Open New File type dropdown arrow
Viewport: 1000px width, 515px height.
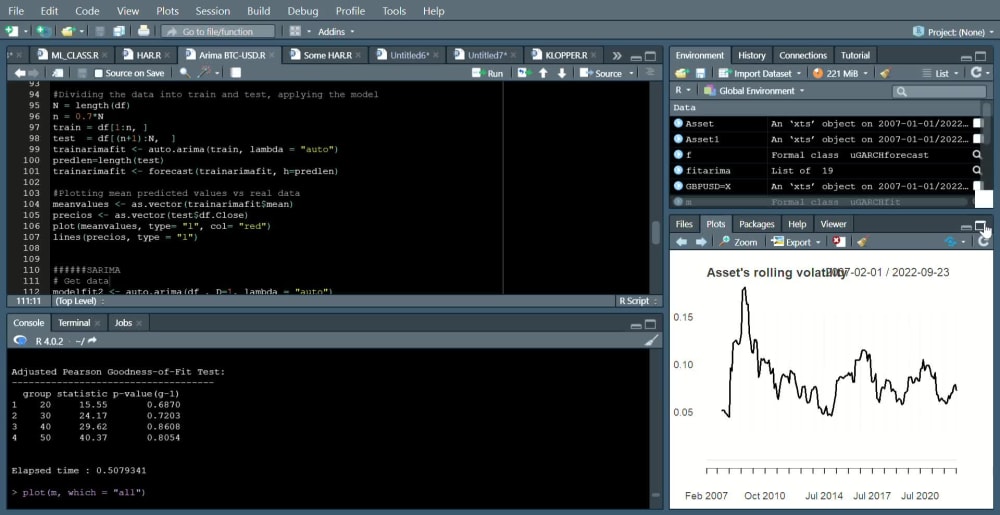click(x=26, y=31)
